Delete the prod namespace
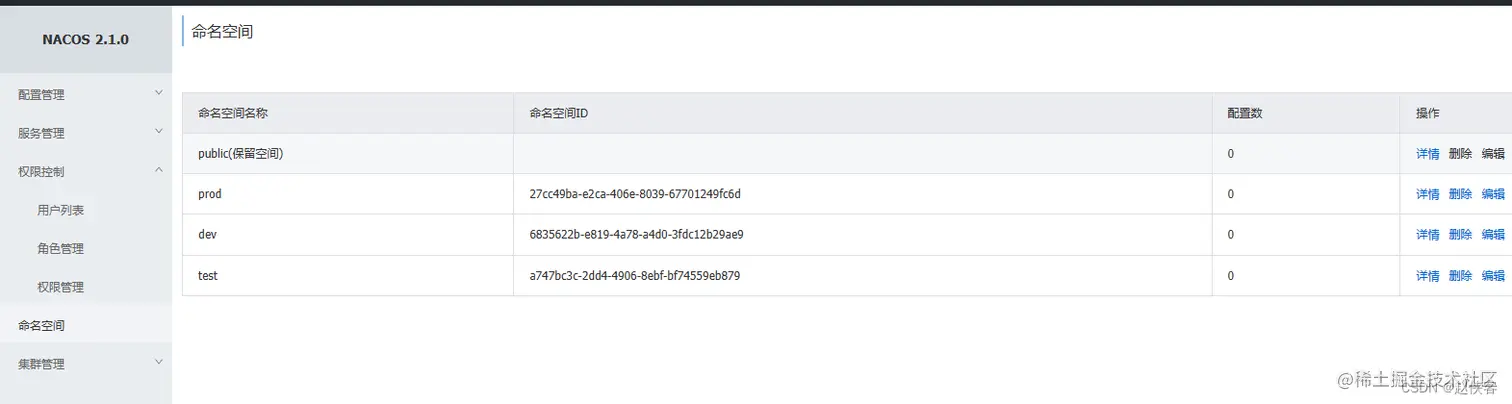The height and width of the screenshot is (404, 1512). [x=1460, y=194]
